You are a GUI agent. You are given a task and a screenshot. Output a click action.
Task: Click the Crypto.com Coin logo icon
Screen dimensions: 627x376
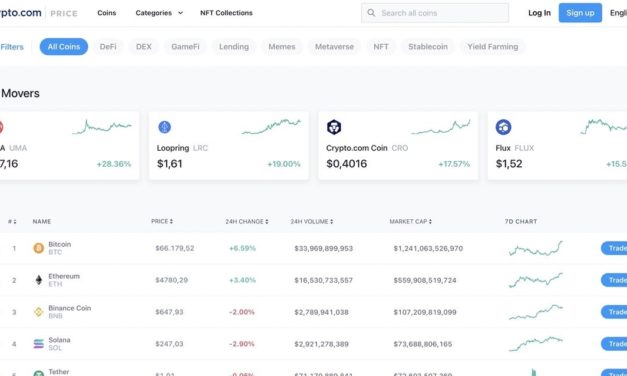[334, 127]
